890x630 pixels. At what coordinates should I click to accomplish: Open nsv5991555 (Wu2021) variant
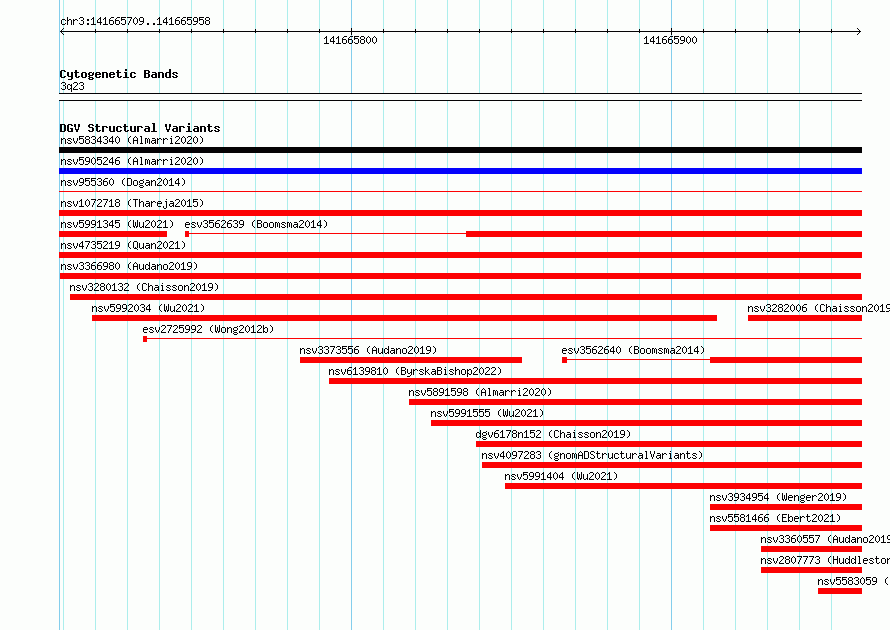click(x=487, y=413)
